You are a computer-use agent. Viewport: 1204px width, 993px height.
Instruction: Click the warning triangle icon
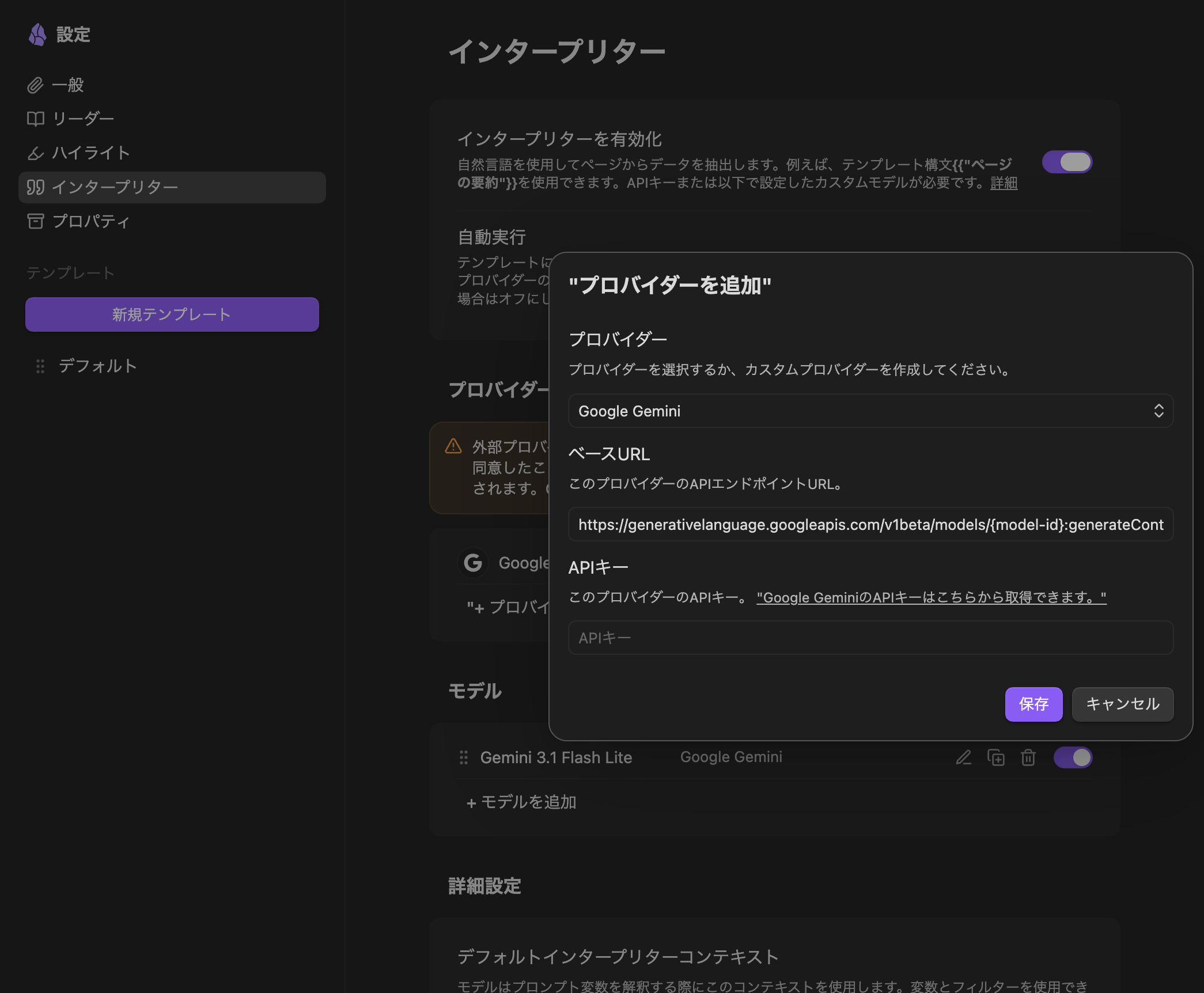tap(453, 446)
